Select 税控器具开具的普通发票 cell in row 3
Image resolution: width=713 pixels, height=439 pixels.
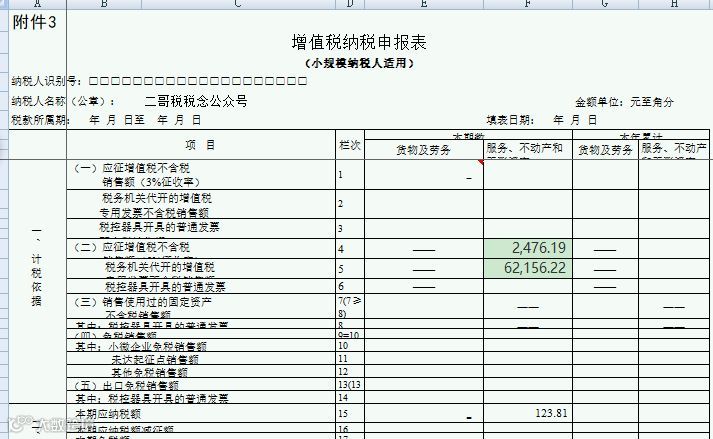tap(201, 229)
